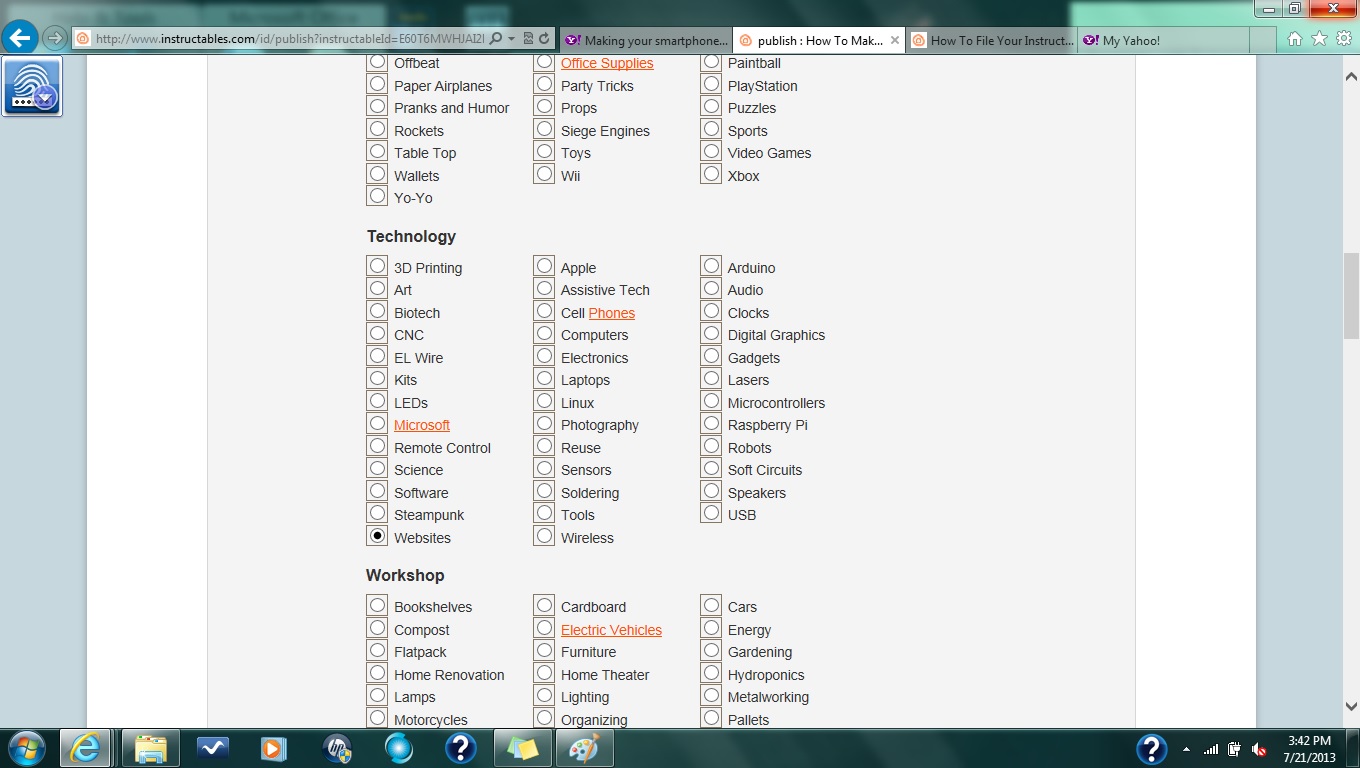Screen dimensions: 1360x768
Task: Check the network signal tray icon
Action: [x=1211, y=749]
